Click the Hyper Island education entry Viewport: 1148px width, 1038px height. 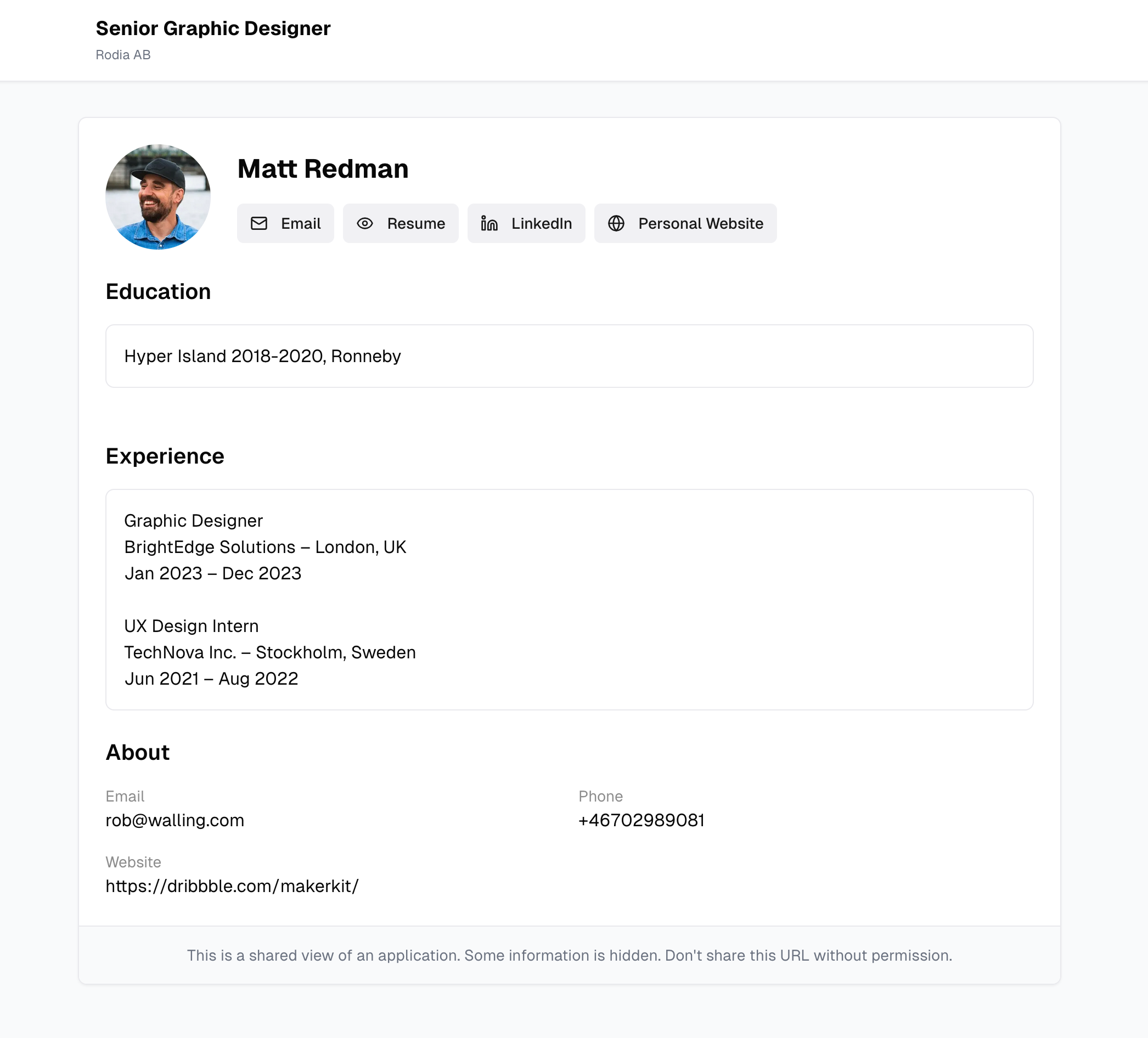[x=262, y=356]
